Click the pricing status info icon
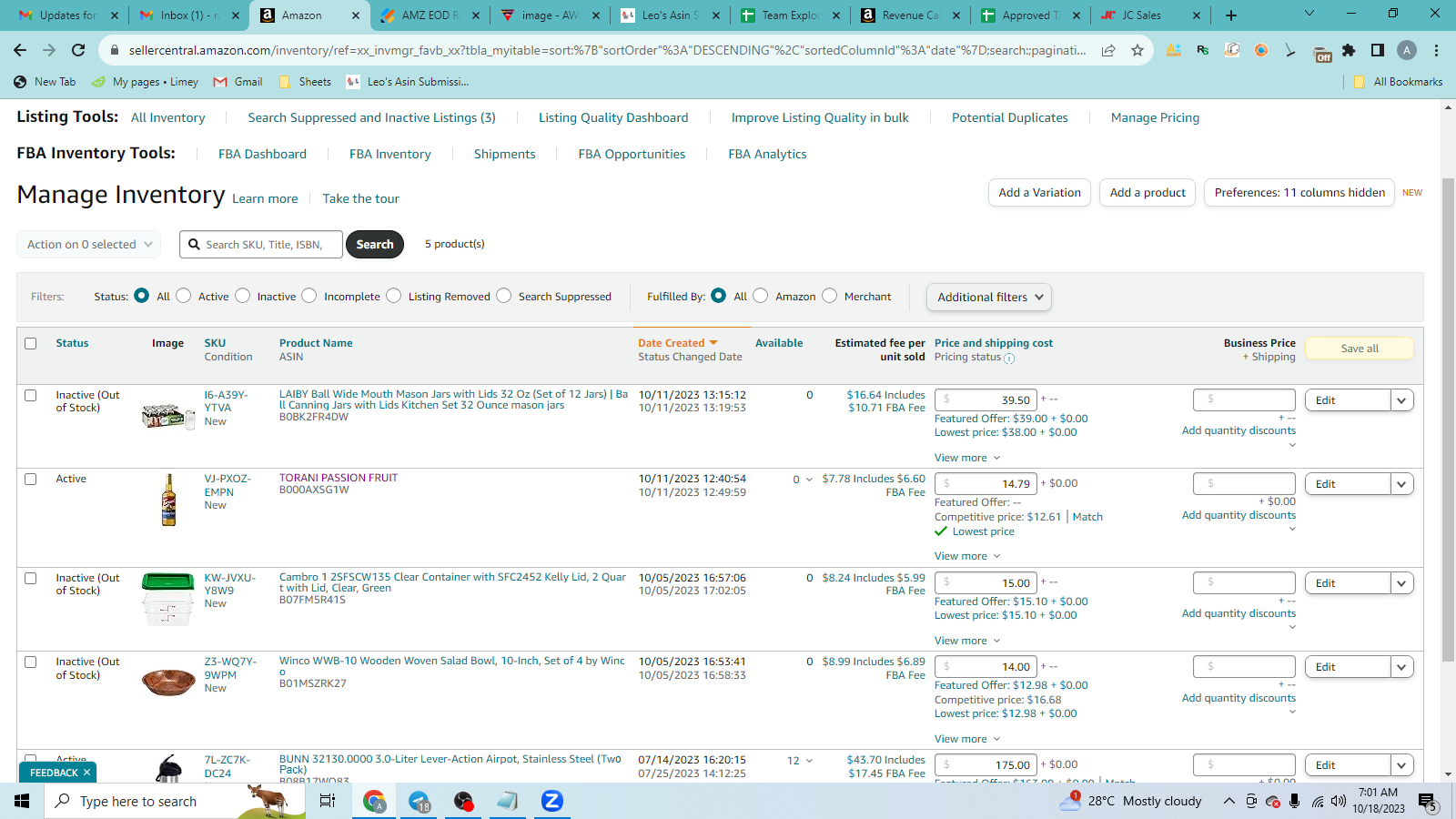This screenshot has height=819, width=1456. (1009, 359)
